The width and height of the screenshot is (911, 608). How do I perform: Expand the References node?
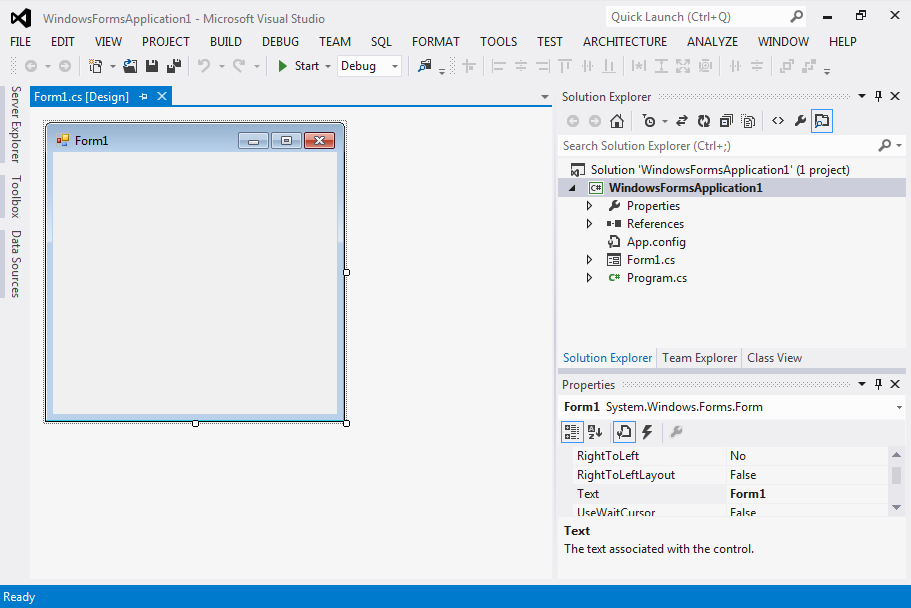click(589, 224)
